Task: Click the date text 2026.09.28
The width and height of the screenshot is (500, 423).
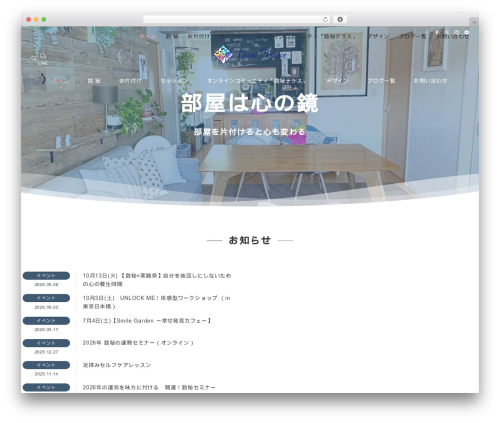Action: click(x=46, y=285)
